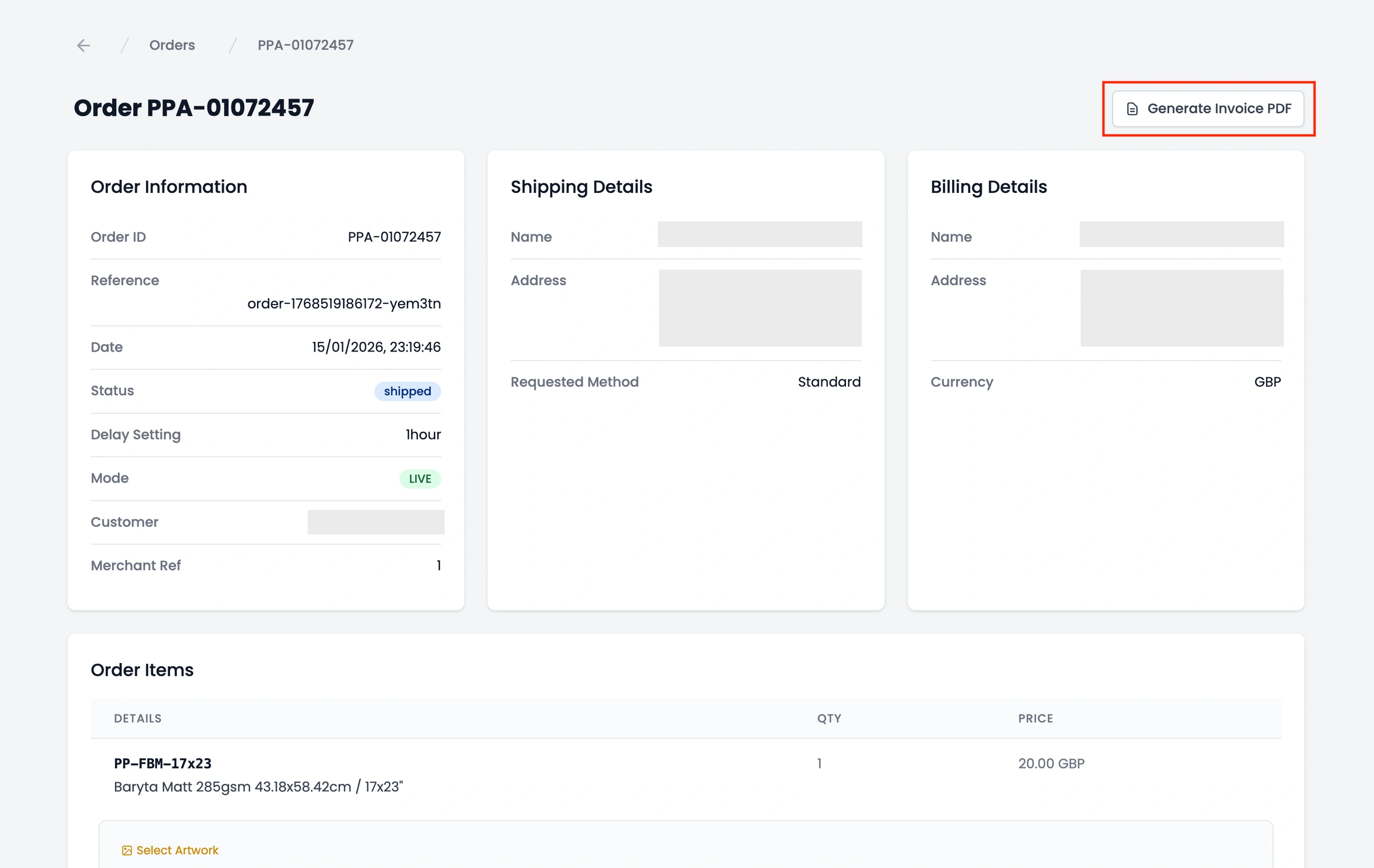Click the LIVE mode badge
Image resolution: width=1374 pixels, height=868 pixels.
click(x=420, y=478)
